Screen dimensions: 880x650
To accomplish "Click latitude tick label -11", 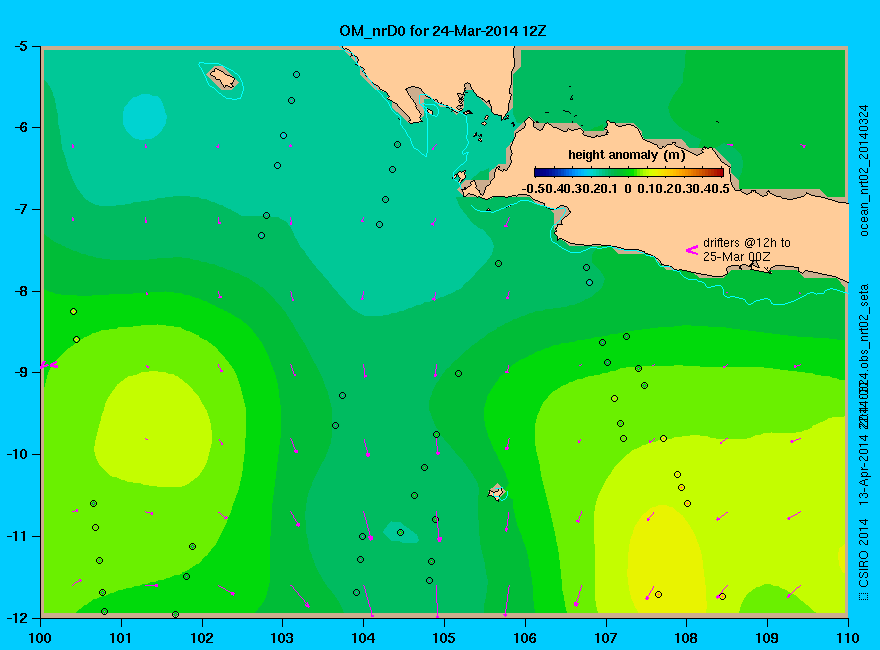I will (17, 536).
